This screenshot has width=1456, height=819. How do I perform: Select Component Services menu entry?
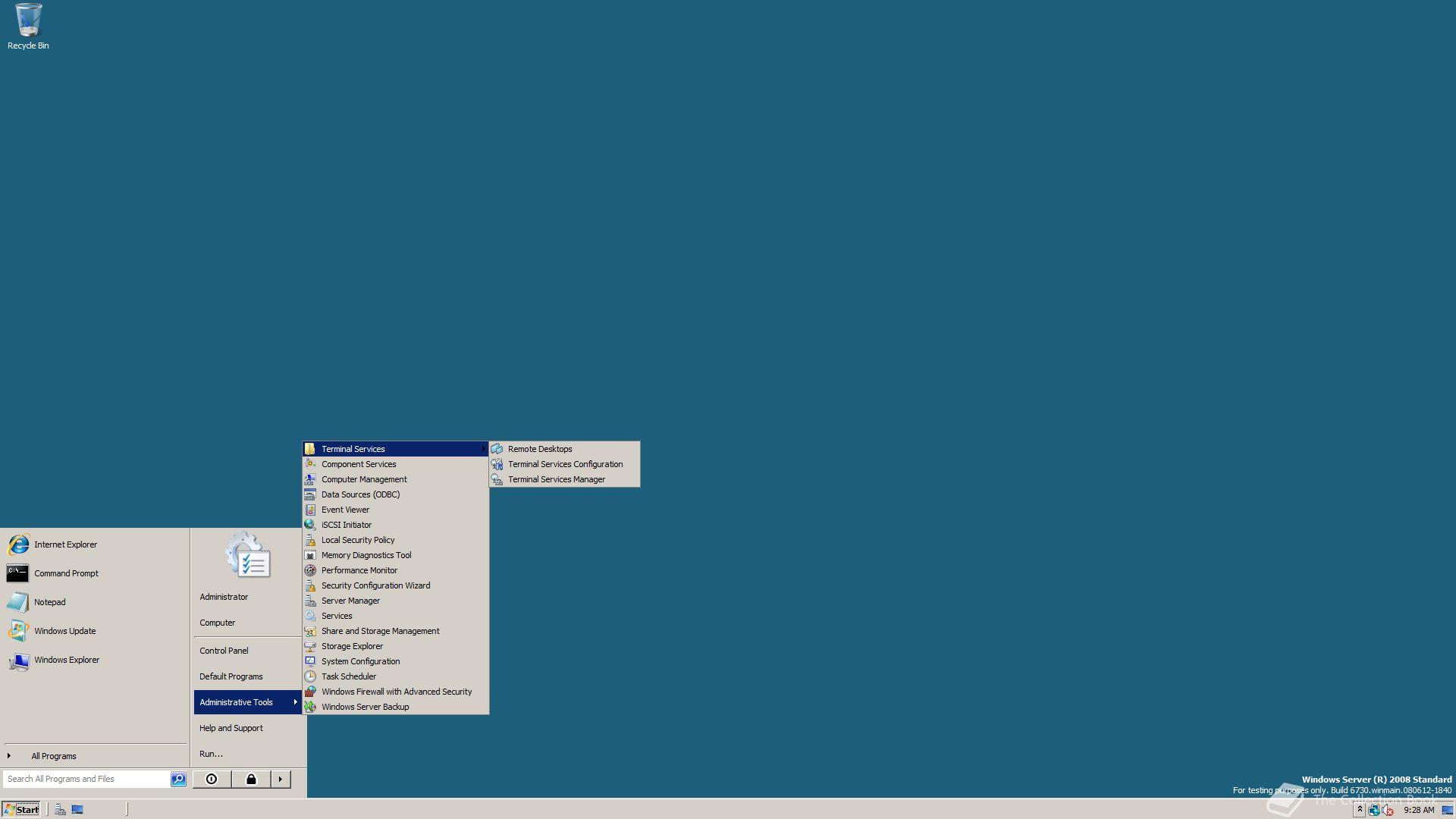coord(395,464)
